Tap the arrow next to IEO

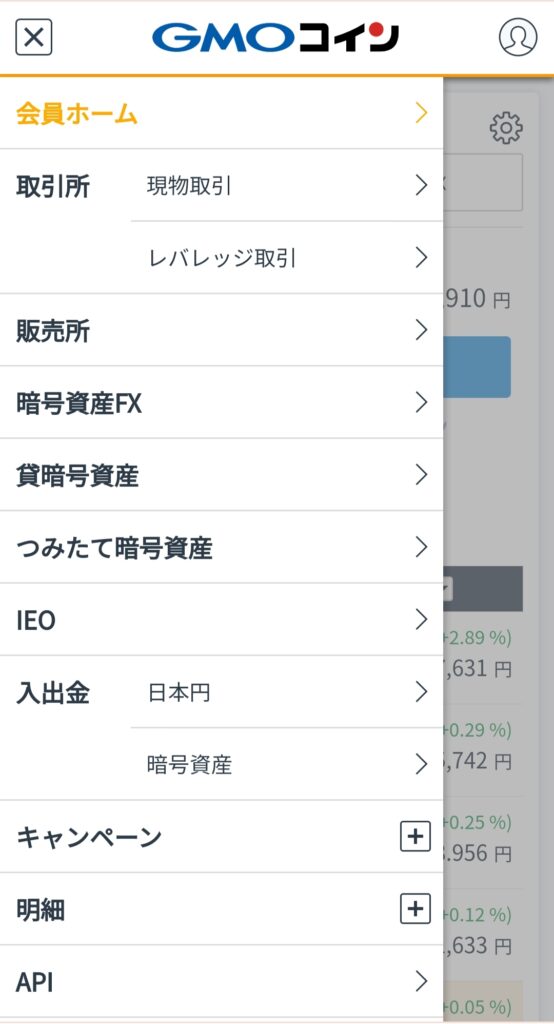point(421,619)
